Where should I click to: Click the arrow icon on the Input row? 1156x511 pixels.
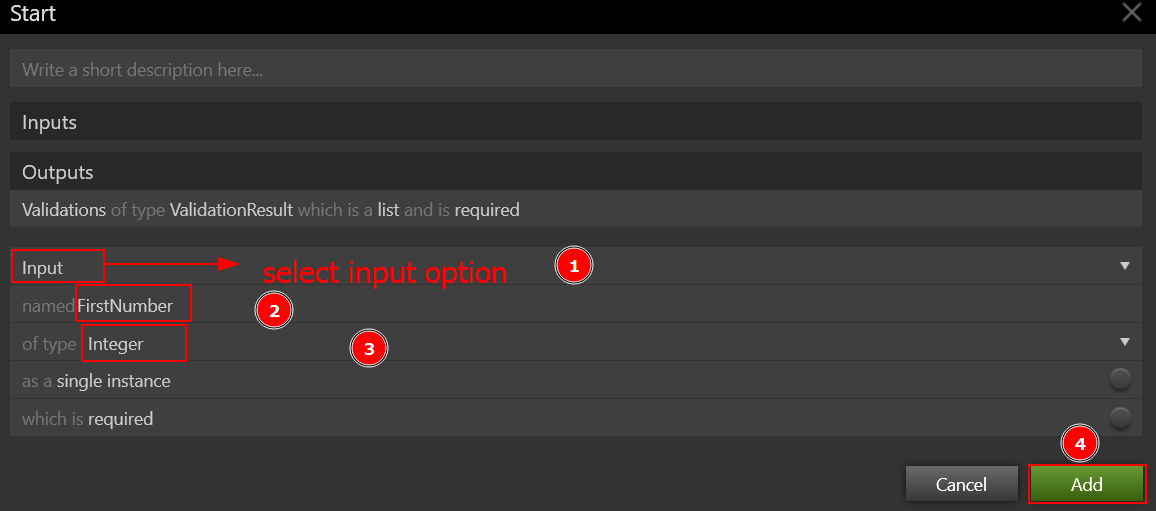(1125, 266)
